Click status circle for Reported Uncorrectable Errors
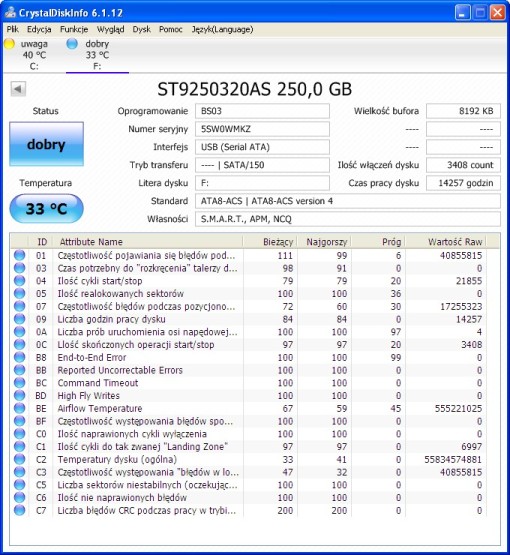This screenshot has width=510, height=555. point(19,370)
